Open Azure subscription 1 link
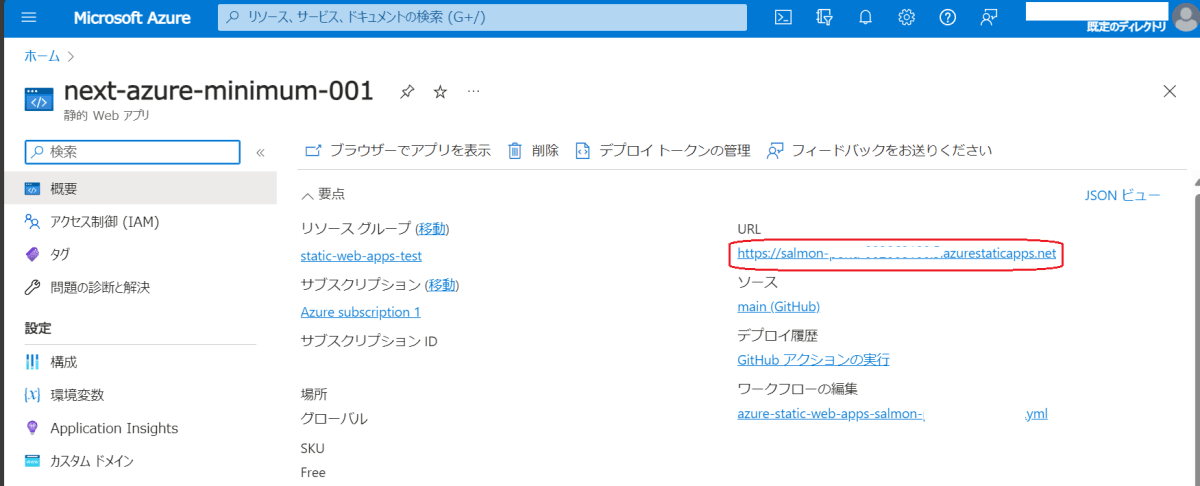Image resolution: width=1200 pixels, height=486 pixels. [x=360, y=312]
